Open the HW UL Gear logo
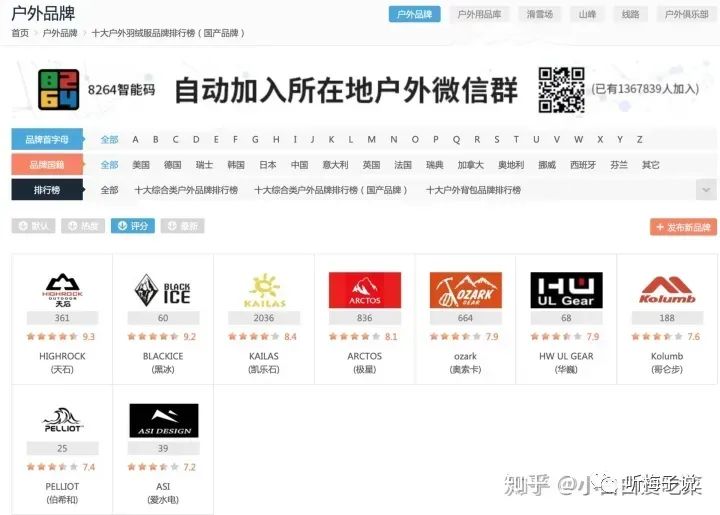The height and width of the screenshot is (515, 720). click(566, 290)
